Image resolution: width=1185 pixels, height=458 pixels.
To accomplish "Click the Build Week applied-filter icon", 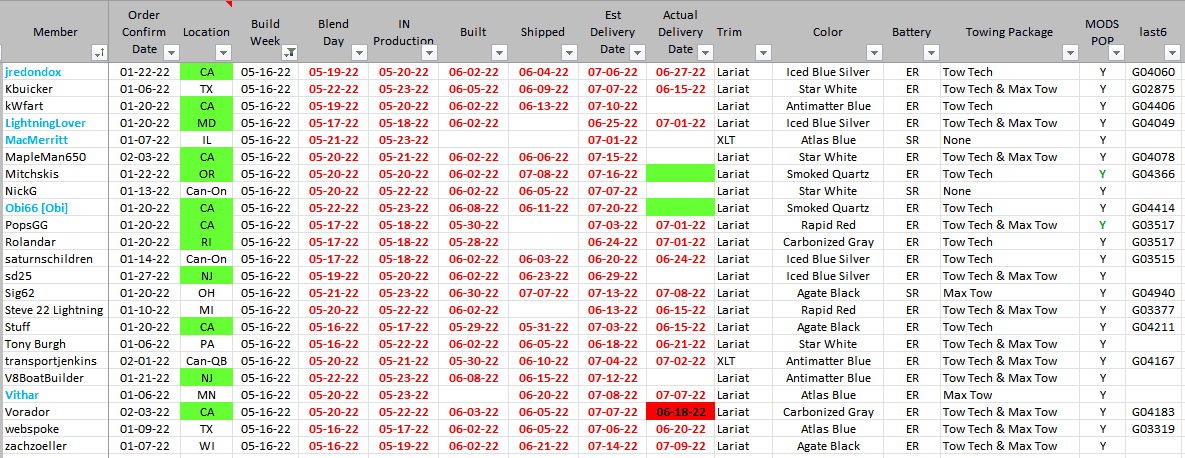I will [x=289, y=52].
